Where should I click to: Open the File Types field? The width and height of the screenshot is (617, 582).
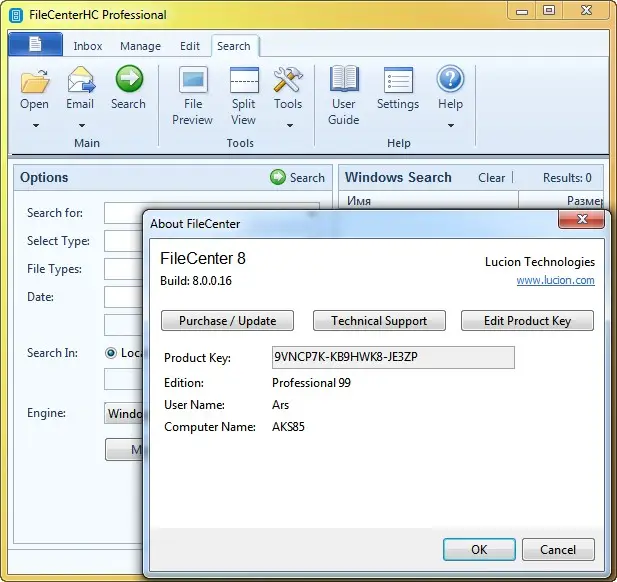(x=124, y=269)
